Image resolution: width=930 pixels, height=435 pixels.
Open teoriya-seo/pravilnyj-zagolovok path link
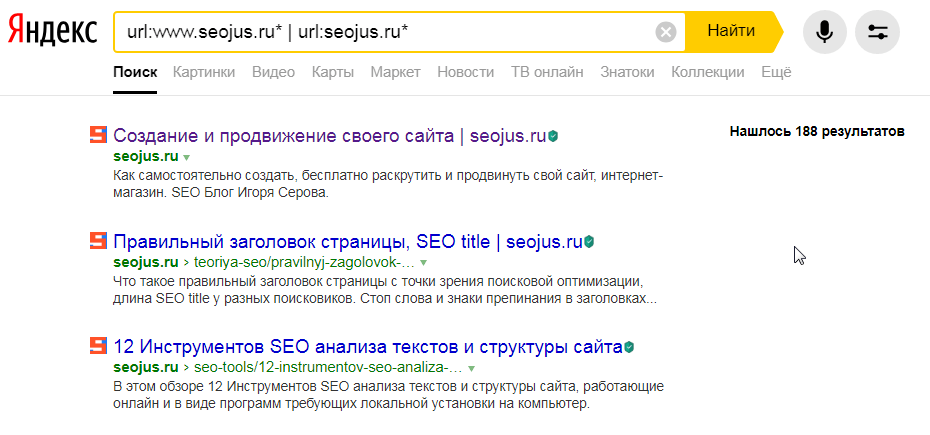click(304, 262)
